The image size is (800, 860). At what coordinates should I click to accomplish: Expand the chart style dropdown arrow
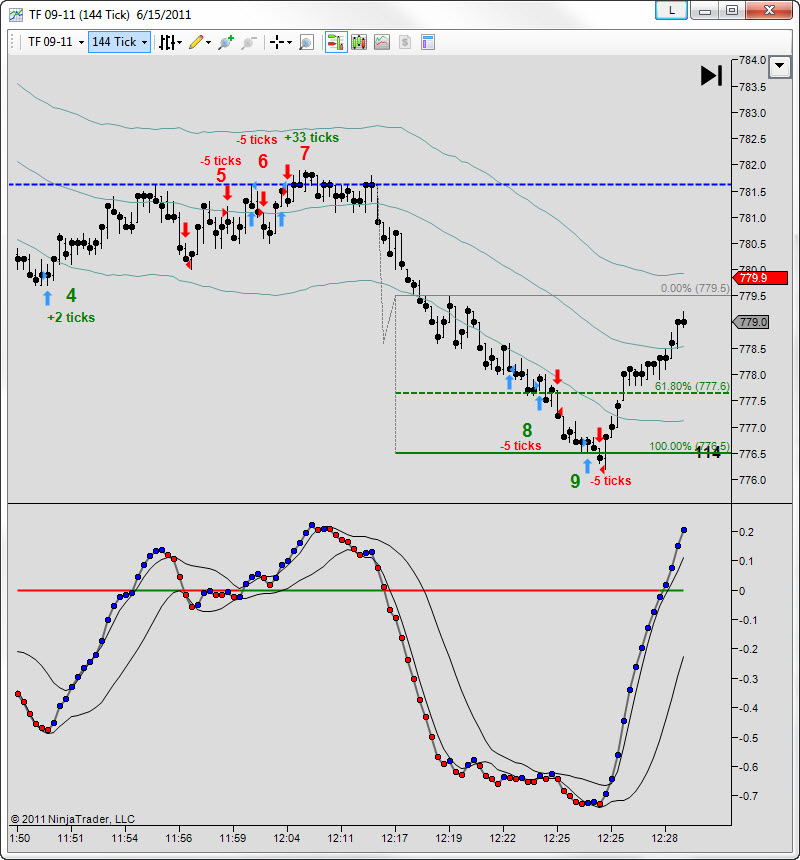coord(179,43)
